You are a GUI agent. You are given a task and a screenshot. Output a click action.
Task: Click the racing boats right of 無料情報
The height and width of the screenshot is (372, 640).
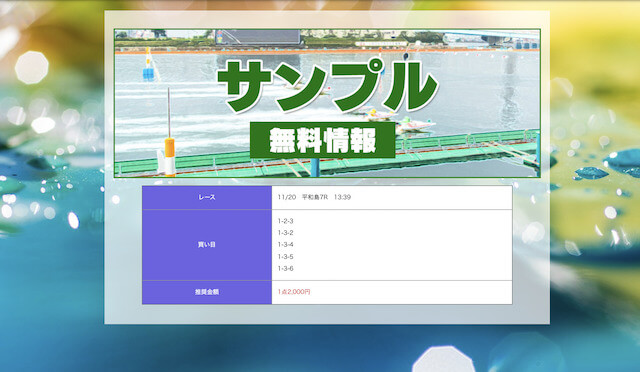(414, 124)
